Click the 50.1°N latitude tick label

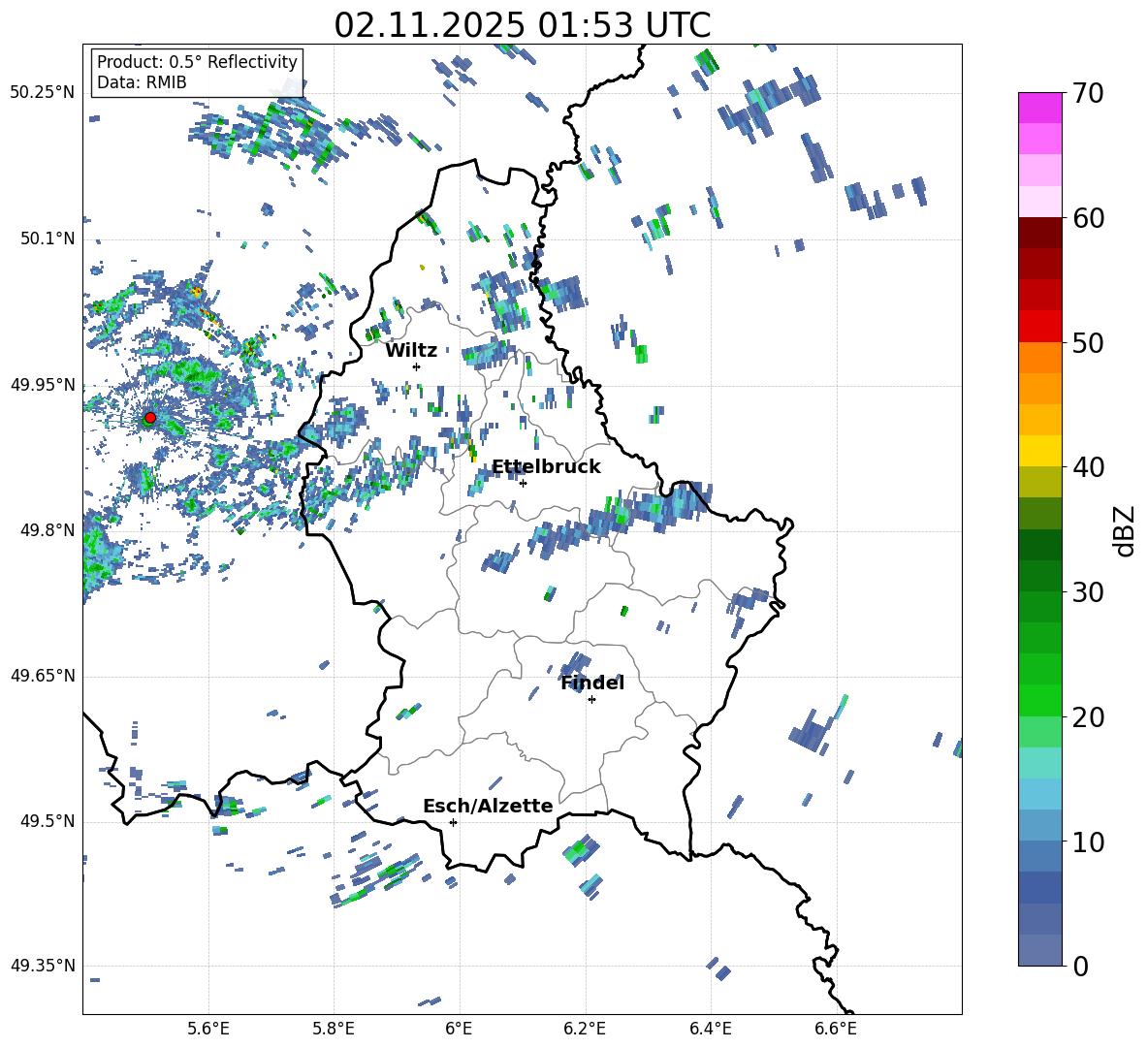coord(48,239)
